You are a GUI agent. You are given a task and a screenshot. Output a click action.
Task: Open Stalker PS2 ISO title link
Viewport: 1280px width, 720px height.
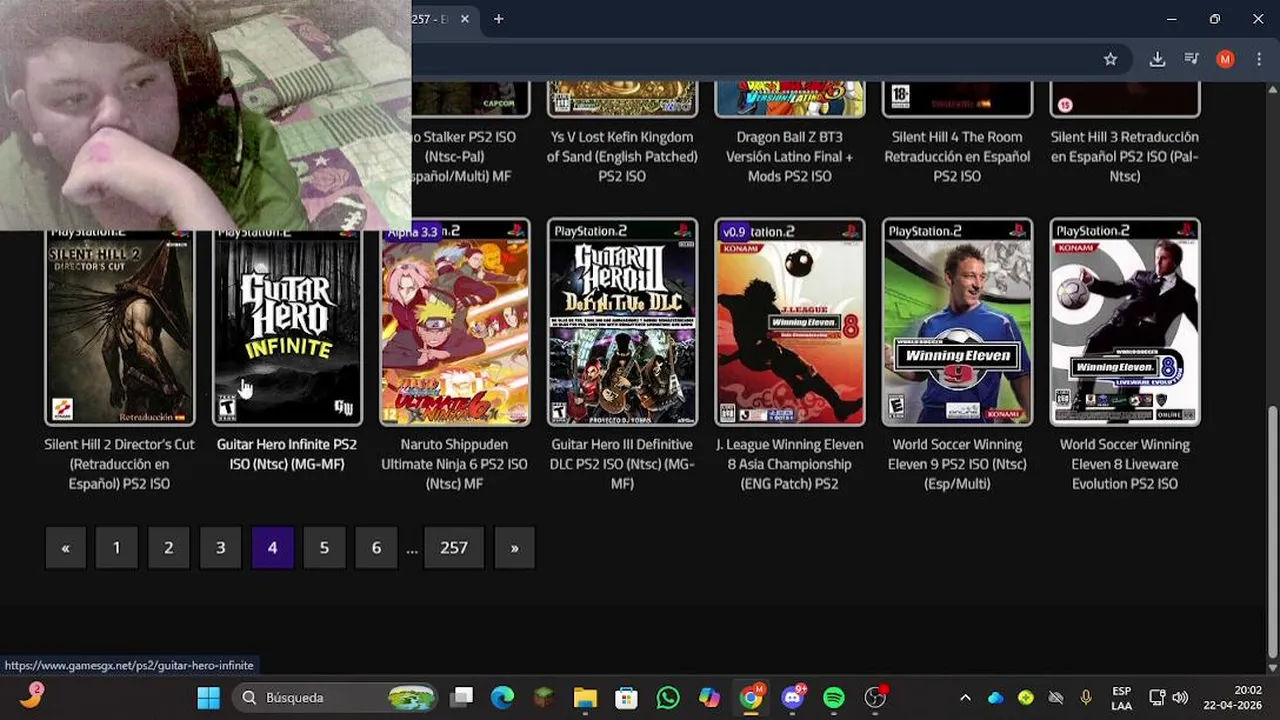tap(464, 156)
